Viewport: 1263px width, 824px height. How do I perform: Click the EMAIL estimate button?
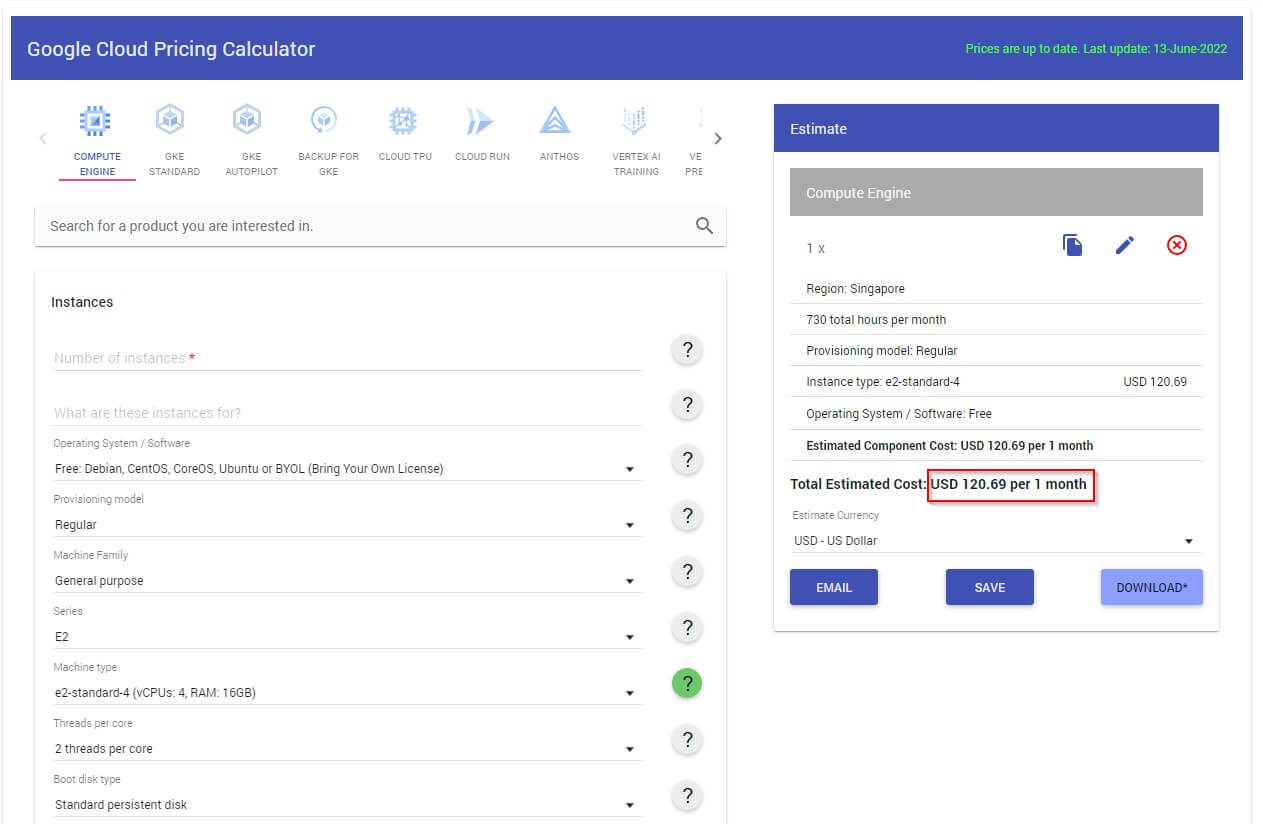coord(834,587)
